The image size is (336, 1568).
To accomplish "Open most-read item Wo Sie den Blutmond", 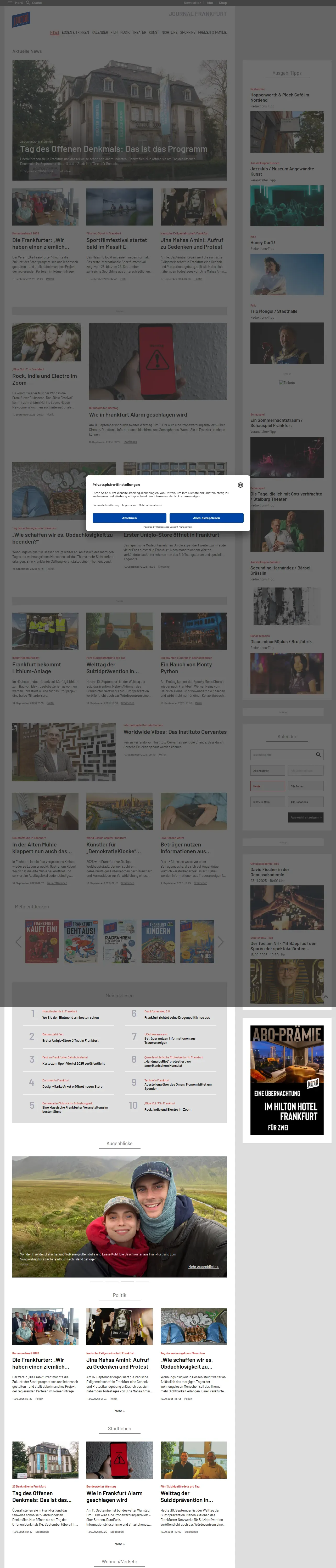I will [70, 1017].
